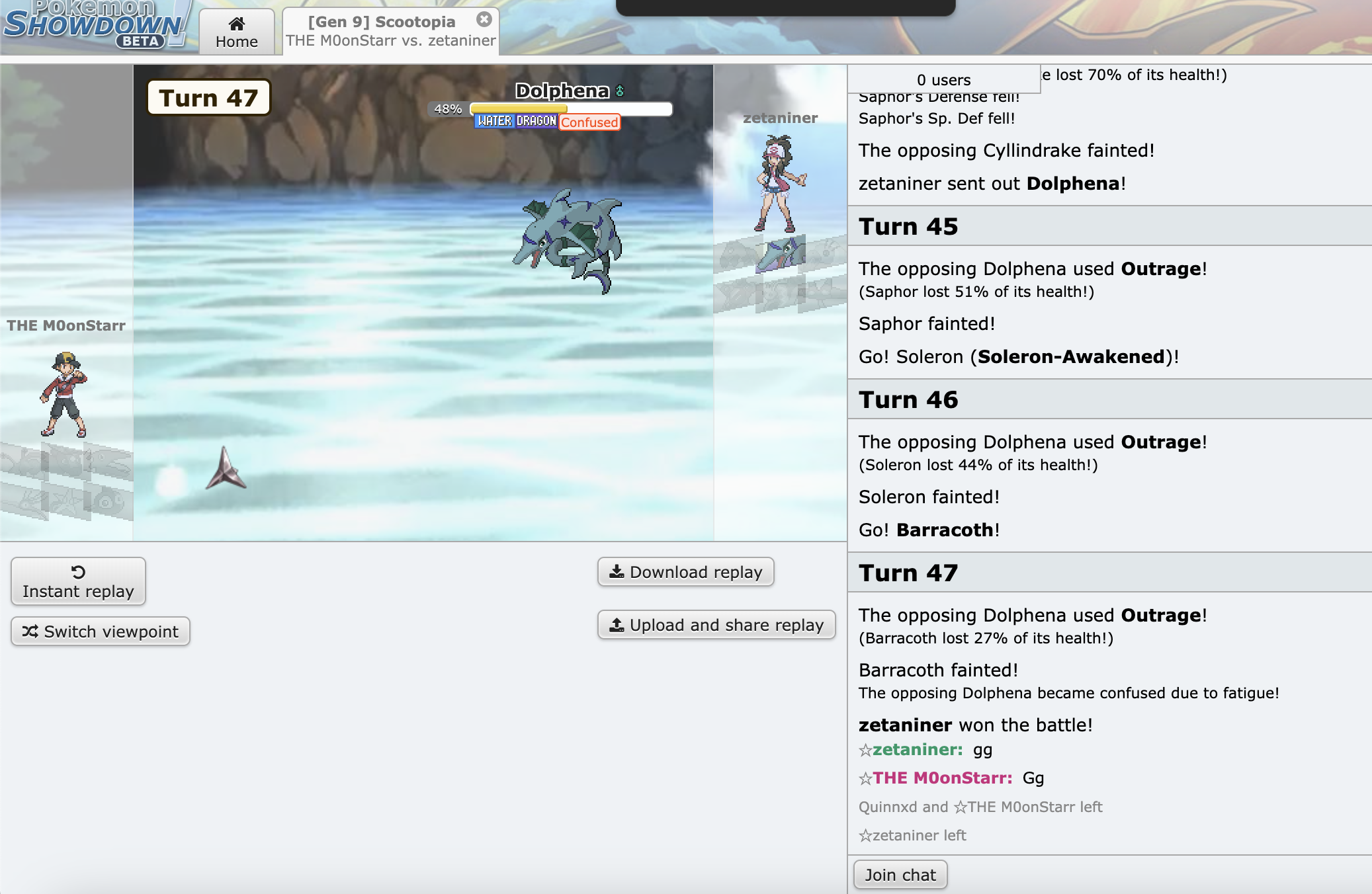Click '(Saphor lost 51% of its health!)' line

[x=976, y=292]
